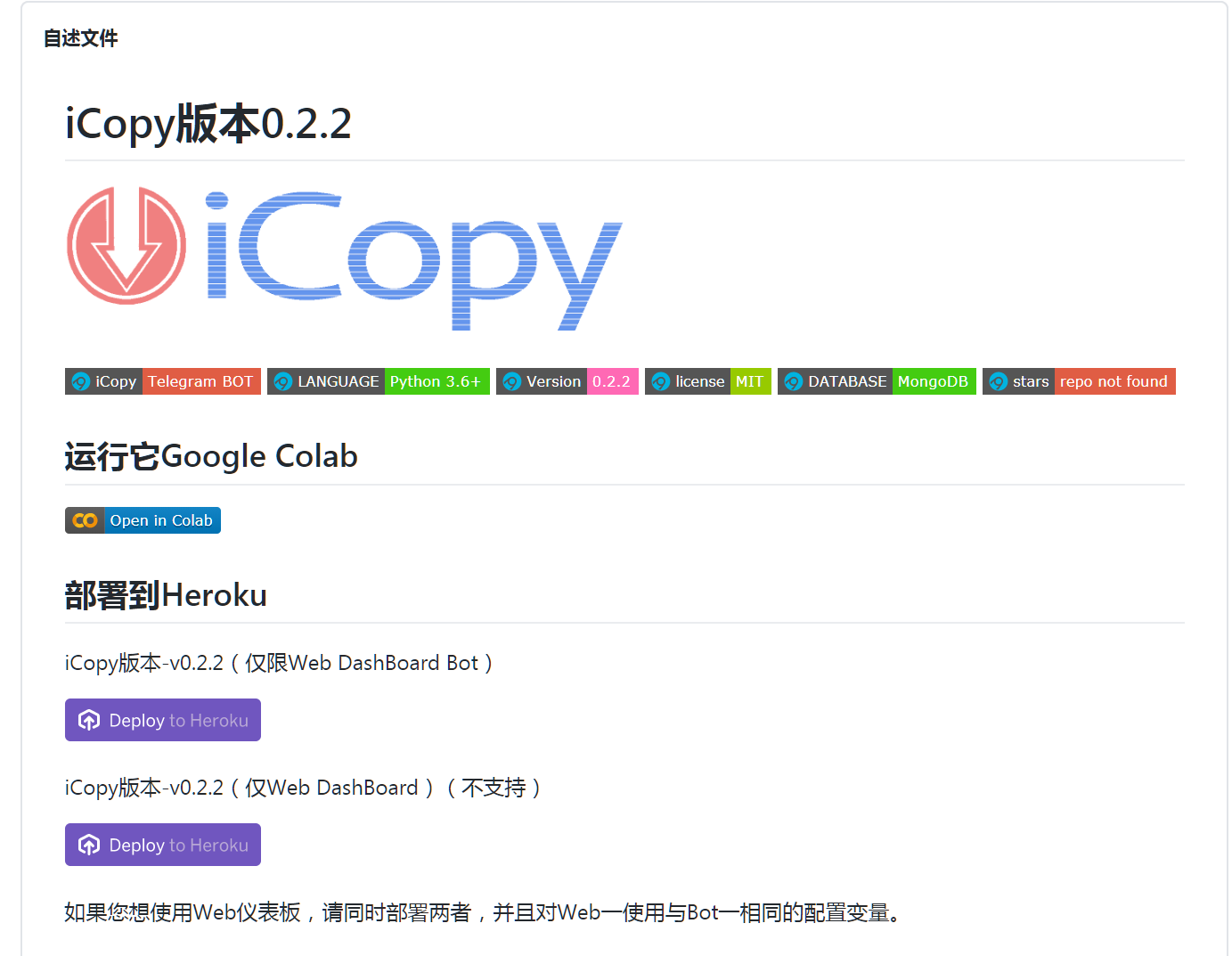Deploy the unsupported Web DashBoard-only version to Heroku
The image size is (1232, 956).
tap(163, 845)
